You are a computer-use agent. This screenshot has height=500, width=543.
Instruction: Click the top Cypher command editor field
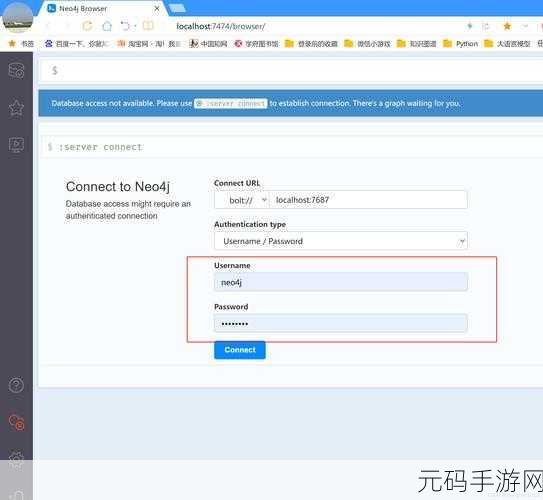point(292,71)
